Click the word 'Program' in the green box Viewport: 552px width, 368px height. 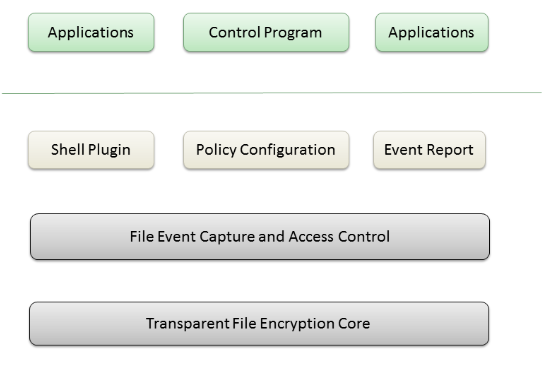pyautogui.click(x=293, y=33)
